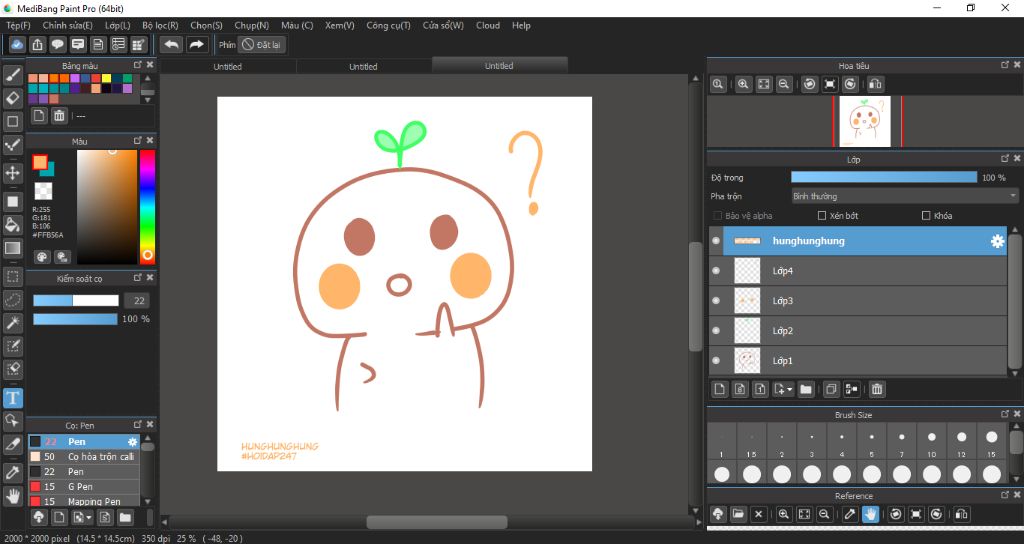Adjust the brush size slider at 22
The height and width of the screenshot is (544, 1024).
(76, 300)
